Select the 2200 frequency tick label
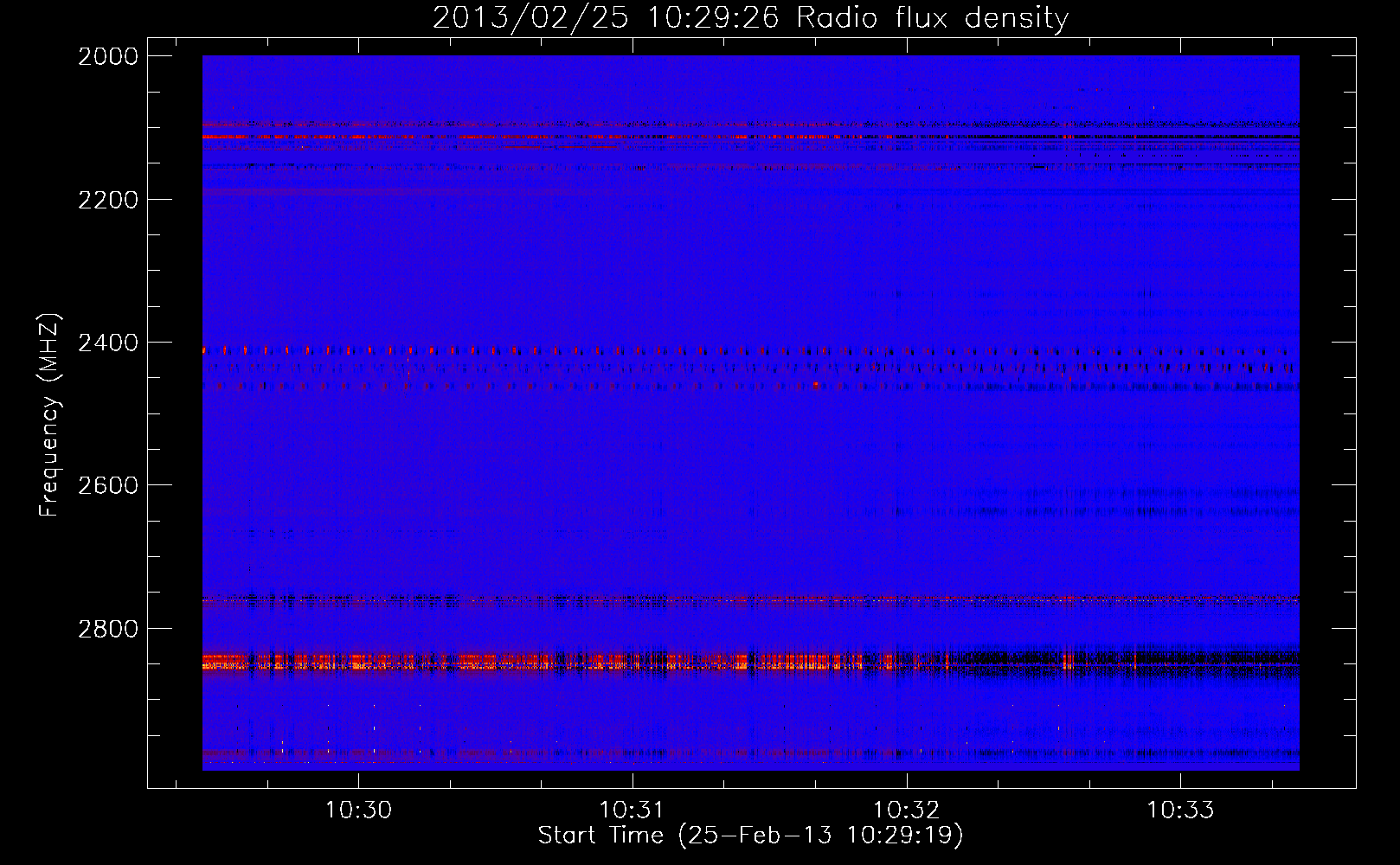This screenshot has width=1400, height=865. [x=108, y=200]
